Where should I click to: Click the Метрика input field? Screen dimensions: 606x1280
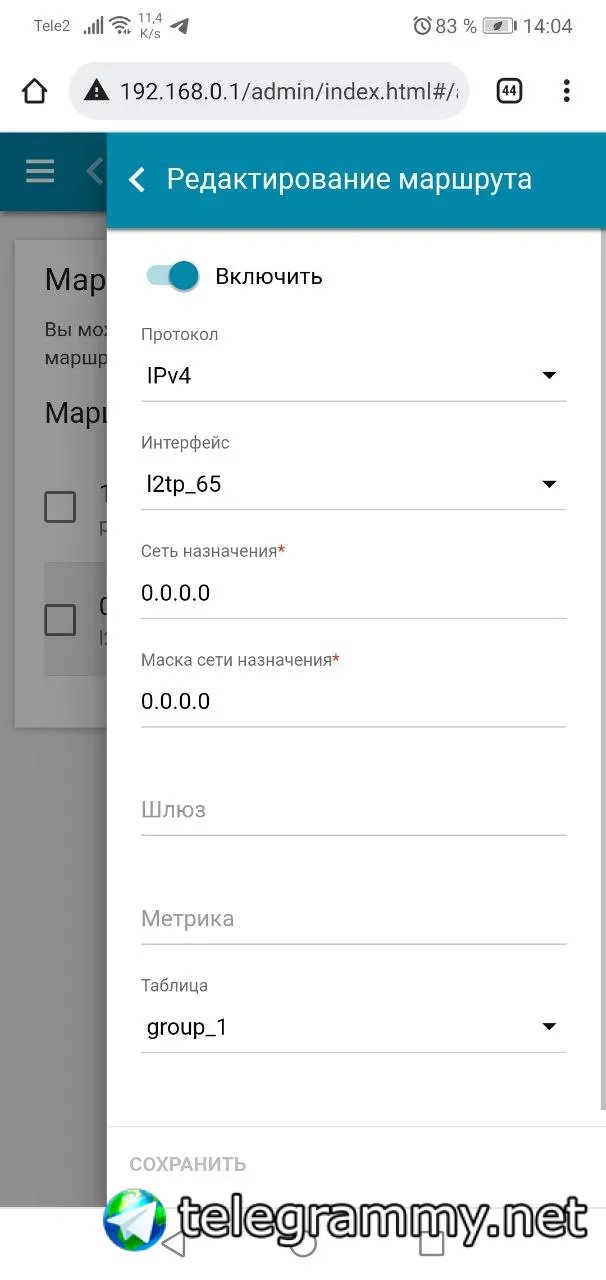(354, 919)
